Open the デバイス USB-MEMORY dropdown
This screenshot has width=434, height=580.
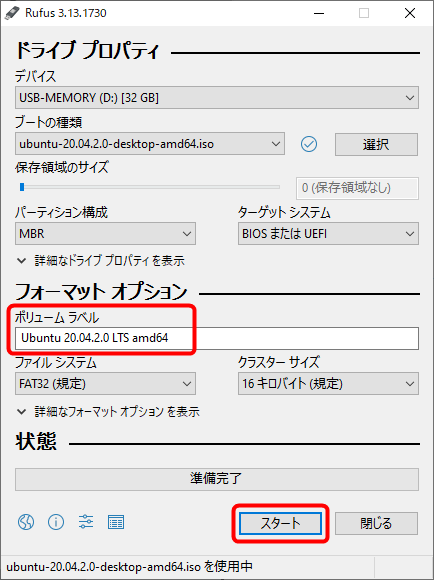pos(217,98)
